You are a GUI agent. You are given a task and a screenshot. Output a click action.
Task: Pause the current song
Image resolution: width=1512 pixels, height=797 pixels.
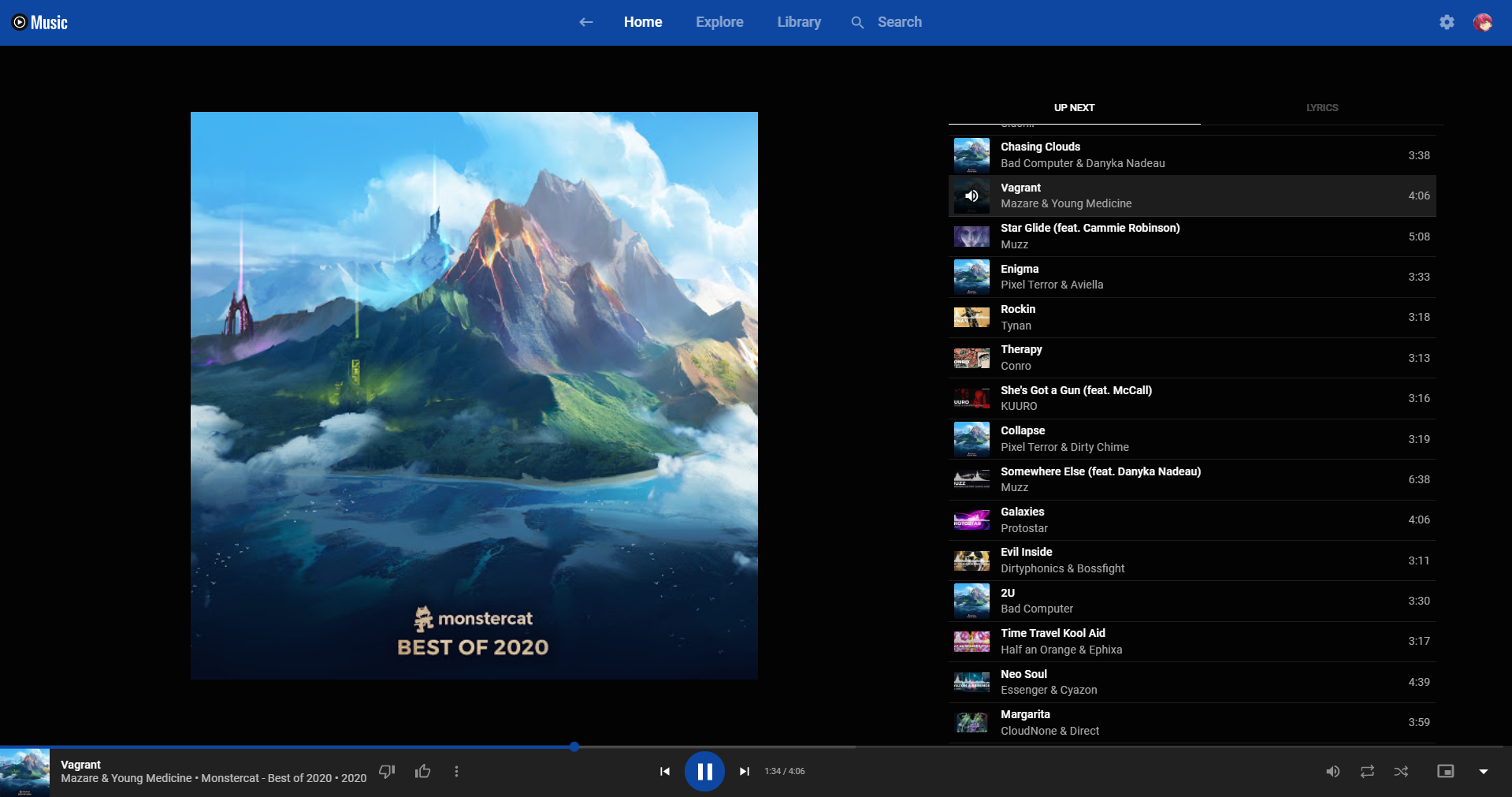pyautogui.click(x=704, y=771)
